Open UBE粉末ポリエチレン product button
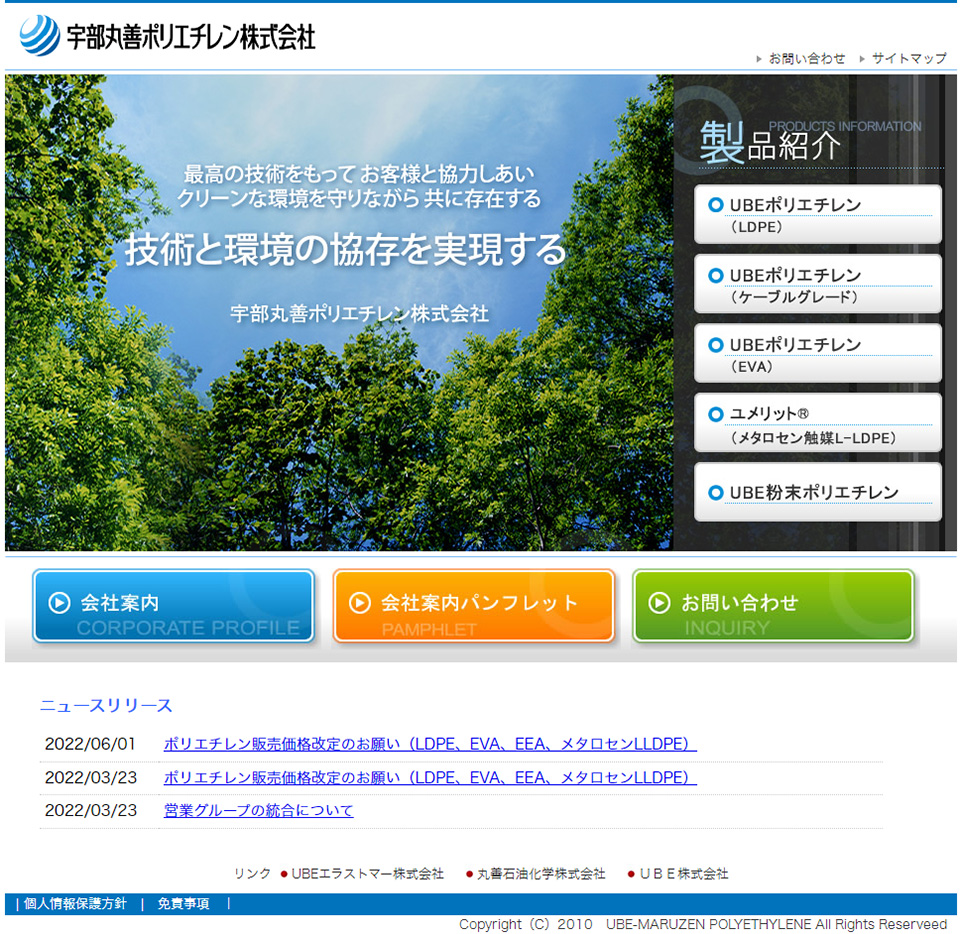This screenshot has width=960, height=934. click(x=817, y=492)
